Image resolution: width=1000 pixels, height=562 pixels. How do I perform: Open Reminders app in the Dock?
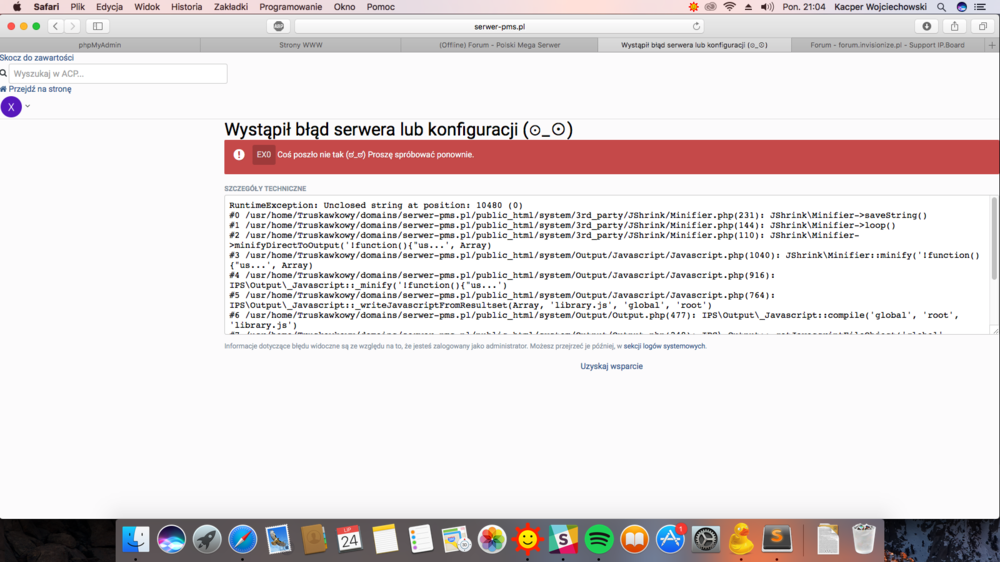(x=420, y=539)
